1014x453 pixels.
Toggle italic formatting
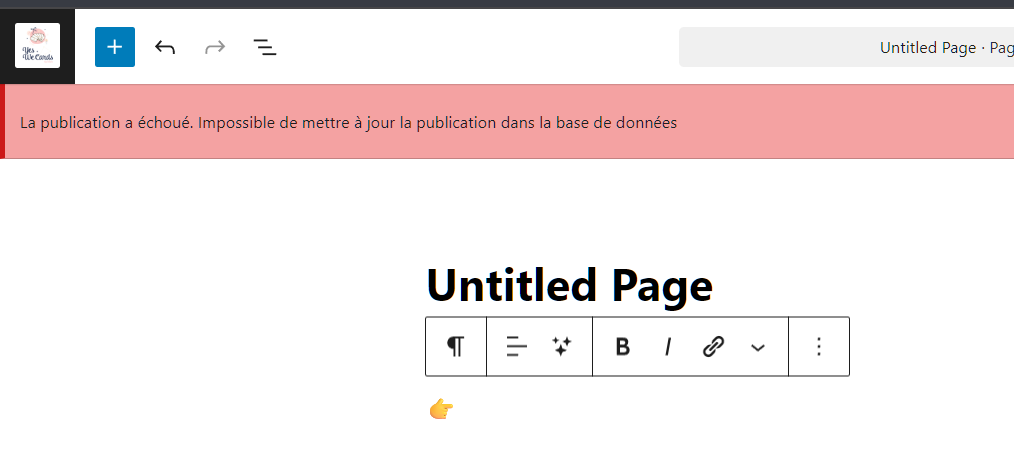click(668, 347)
